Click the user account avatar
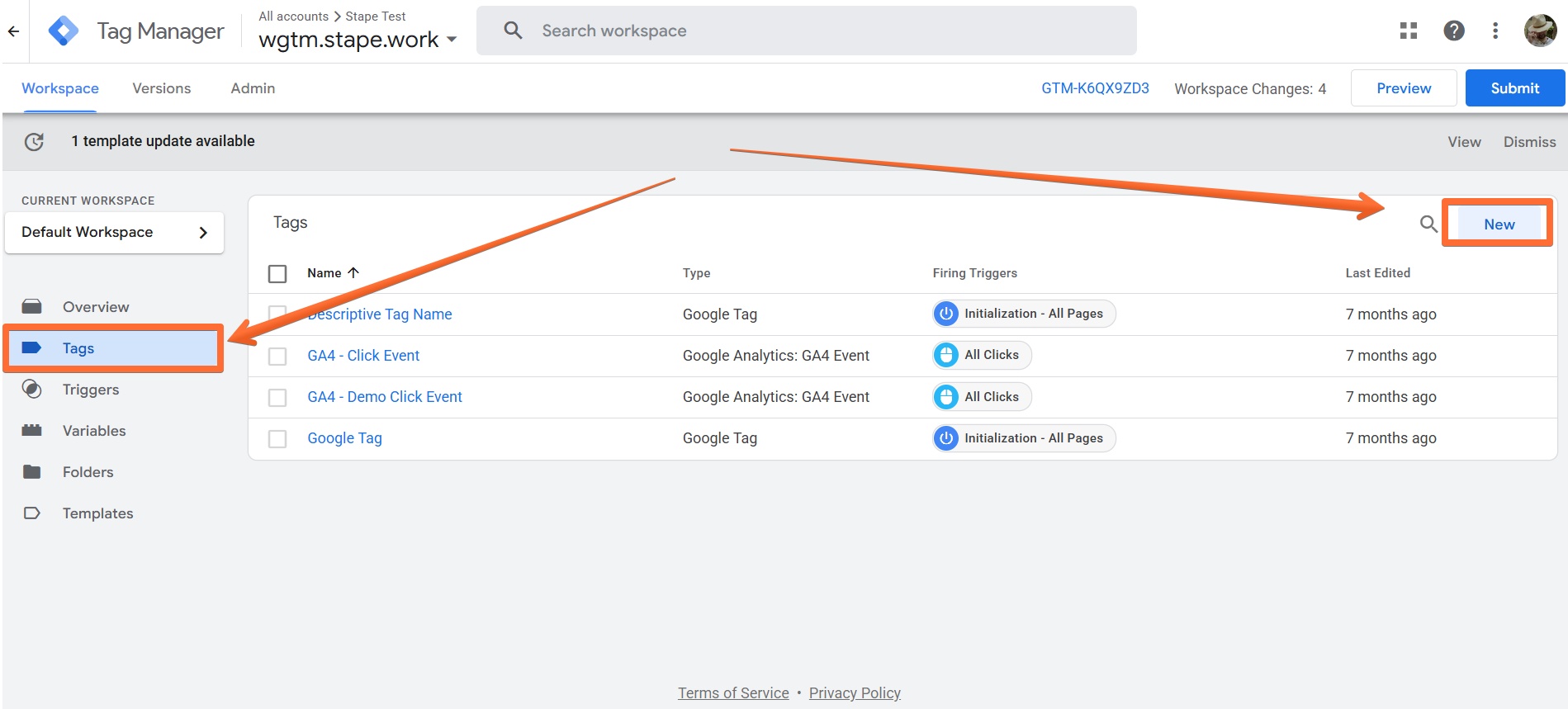1568x709 pixels. click(x=1540, y=31)
